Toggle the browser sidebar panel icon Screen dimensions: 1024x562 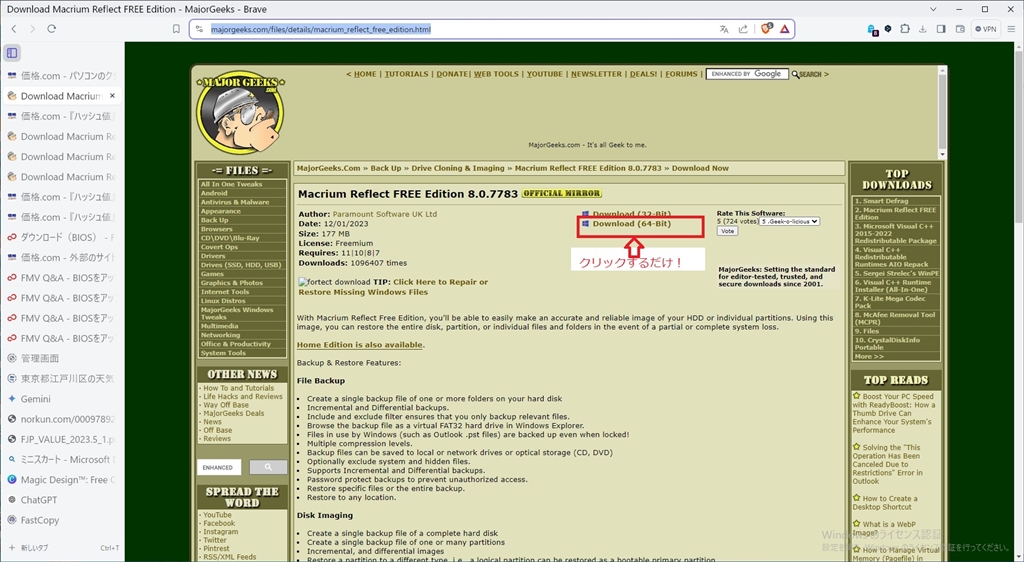point(941,29)
